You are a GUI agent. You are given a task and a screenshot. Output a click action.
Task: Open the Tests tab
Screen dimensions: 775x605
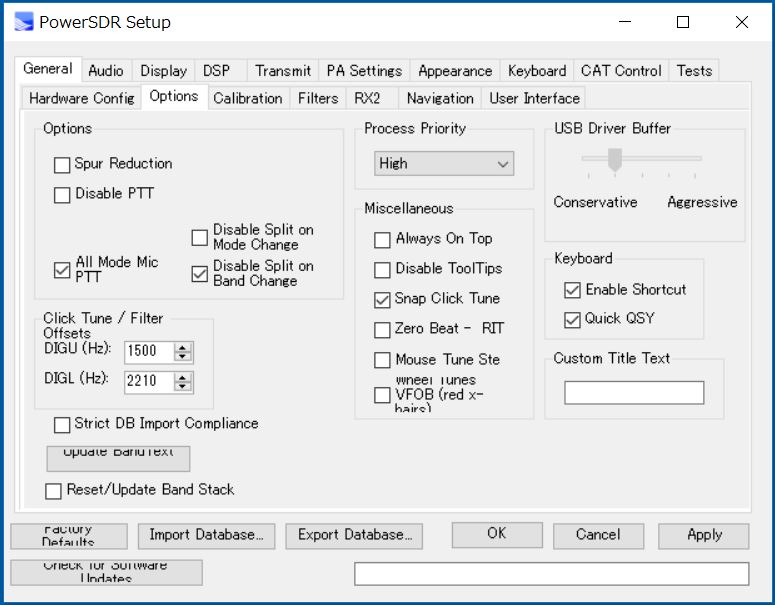694,71
